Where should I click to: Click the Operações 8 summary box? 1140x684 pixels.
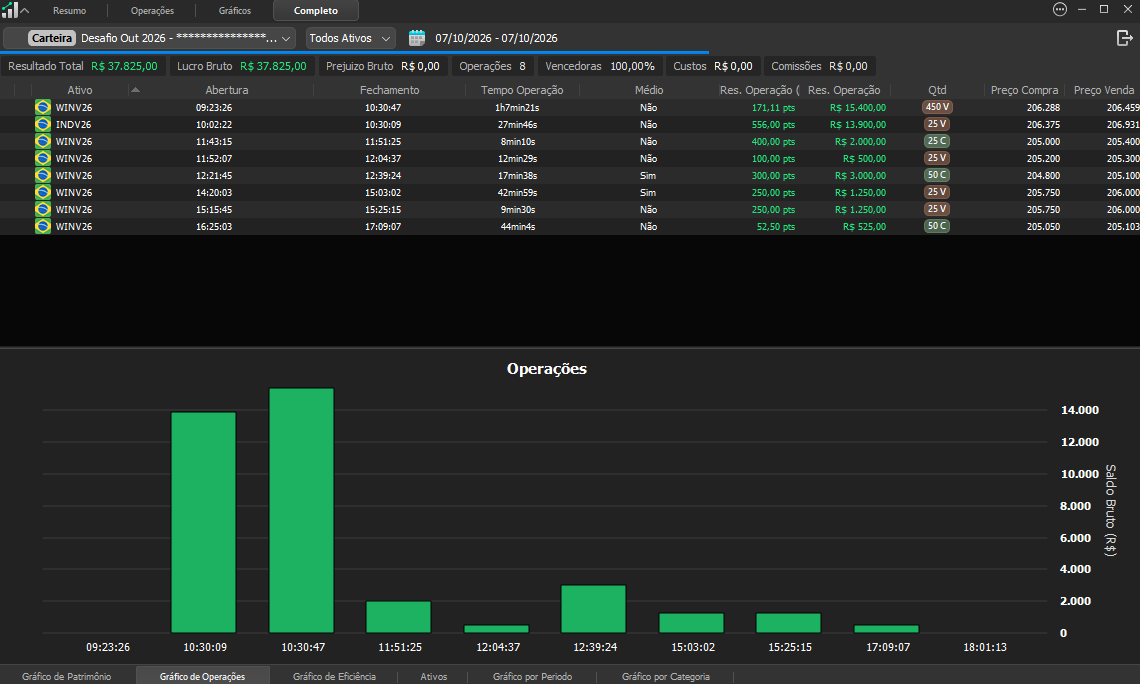point(492,66)
